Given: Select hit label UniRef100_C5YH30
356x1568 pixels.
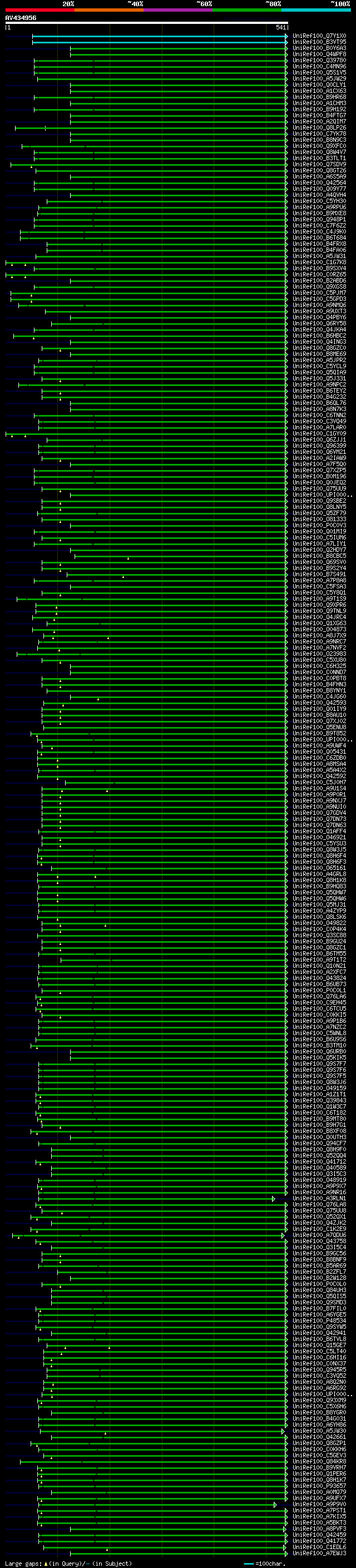Looking at the screenshot, I should [319, 201].
